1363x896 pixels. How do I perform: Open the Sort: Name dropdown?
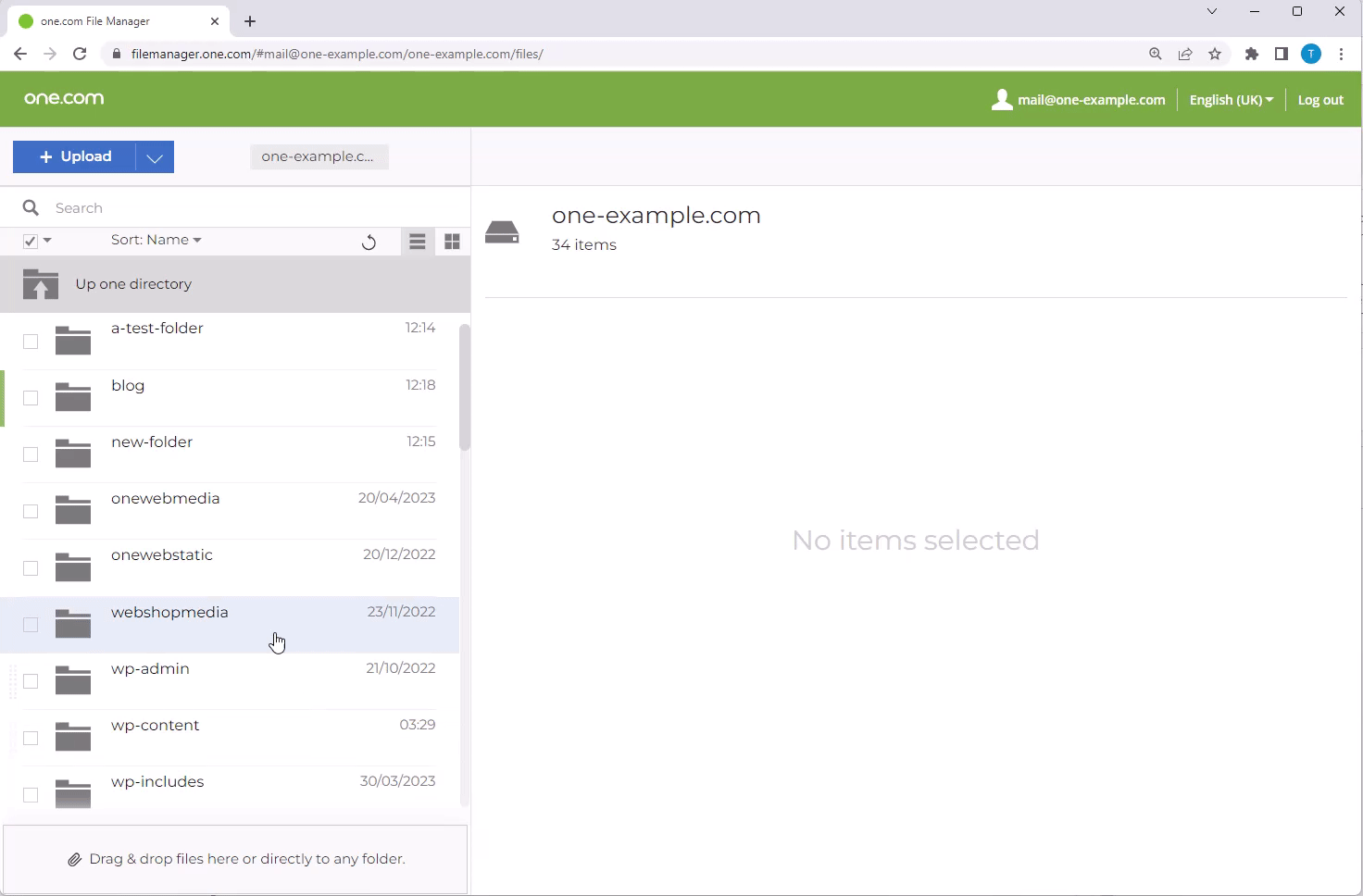click(x=156, y=240)
